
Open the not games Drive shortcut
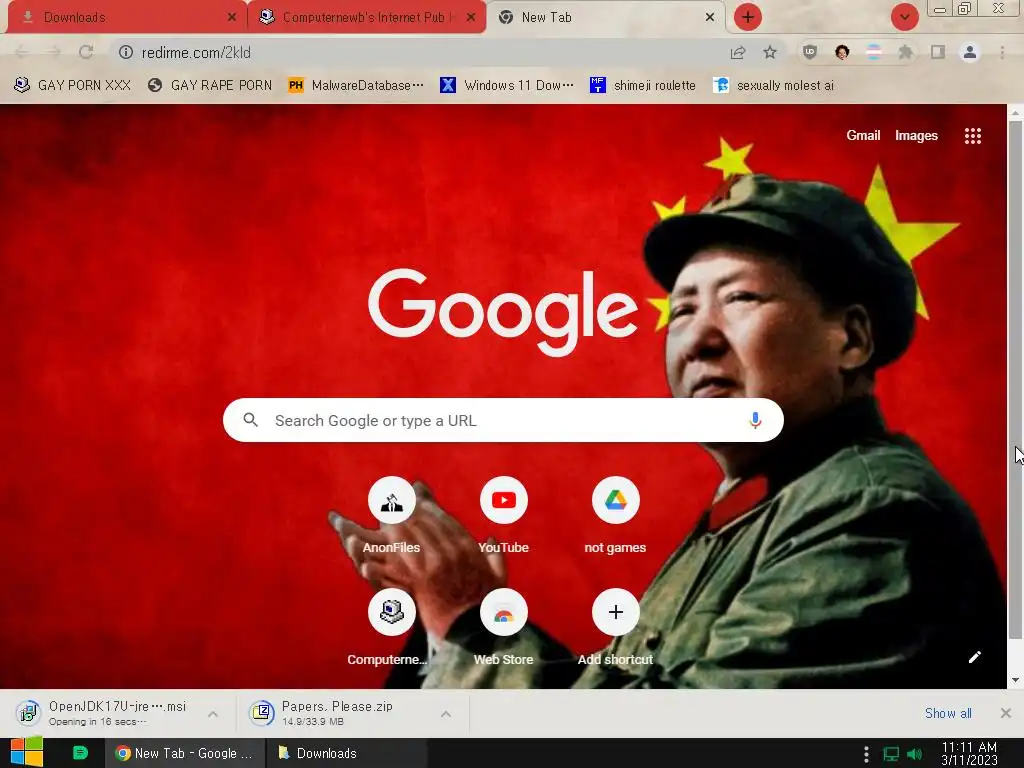[615, 516]
